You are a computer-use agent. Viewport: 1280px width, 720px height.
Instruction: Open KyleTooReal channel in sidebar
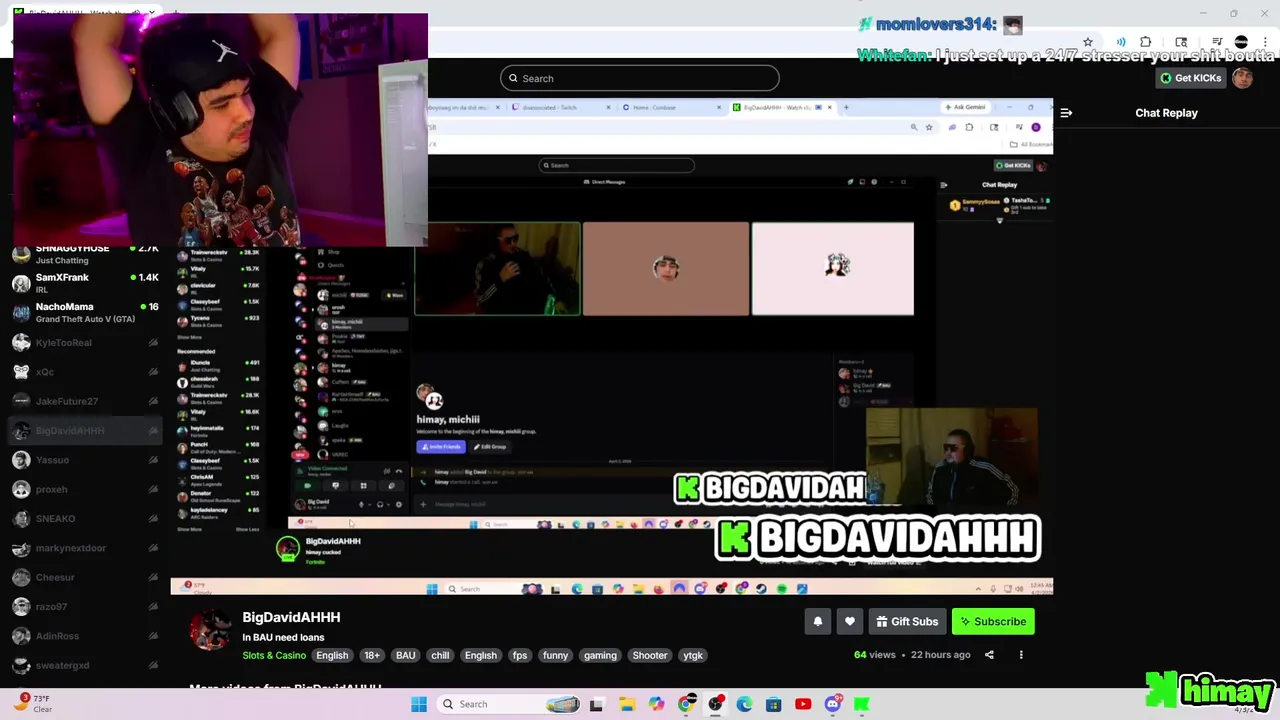pyautogui.click(x=86, y=343)
